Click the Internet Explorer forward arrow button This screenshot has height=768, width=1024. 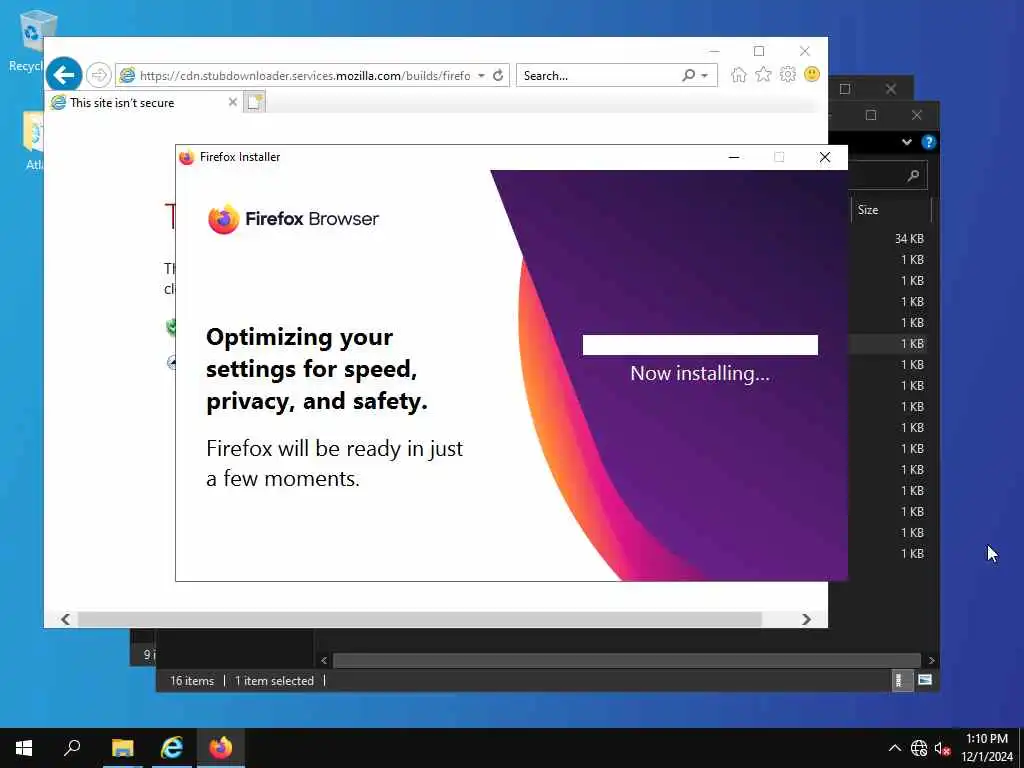tap(99, 75)
